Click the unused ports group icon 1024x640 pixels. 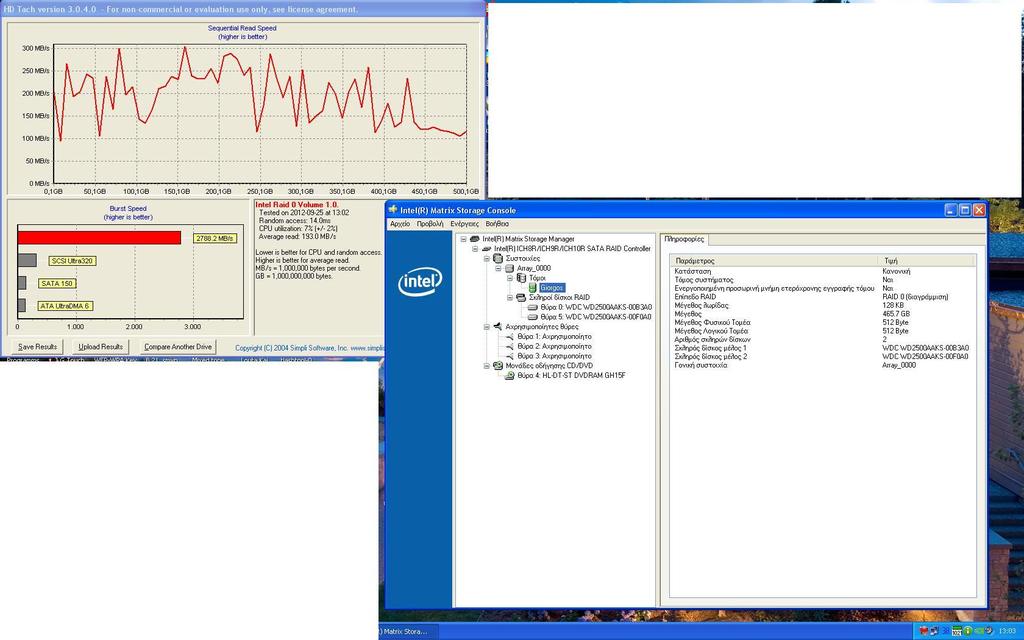(x=498, y=327)
